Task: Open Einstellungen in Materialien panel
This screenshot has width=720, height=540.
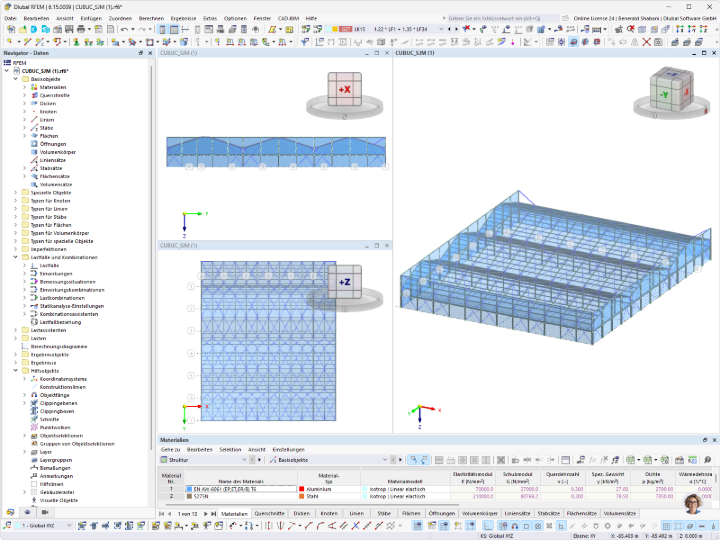Action: (288, 450)
